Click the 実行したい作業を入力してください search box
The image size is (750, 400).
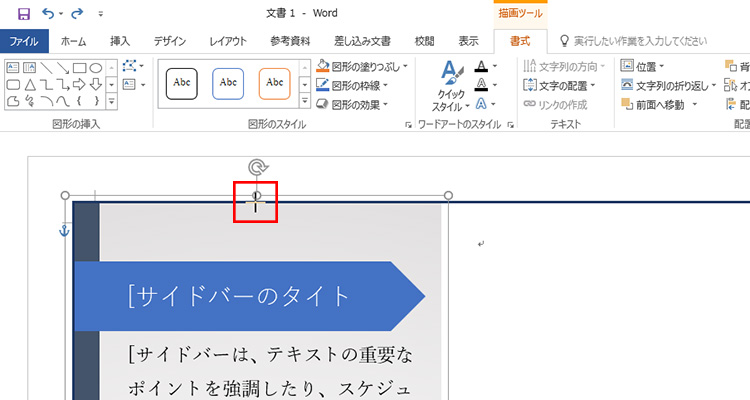coord(640,41)
